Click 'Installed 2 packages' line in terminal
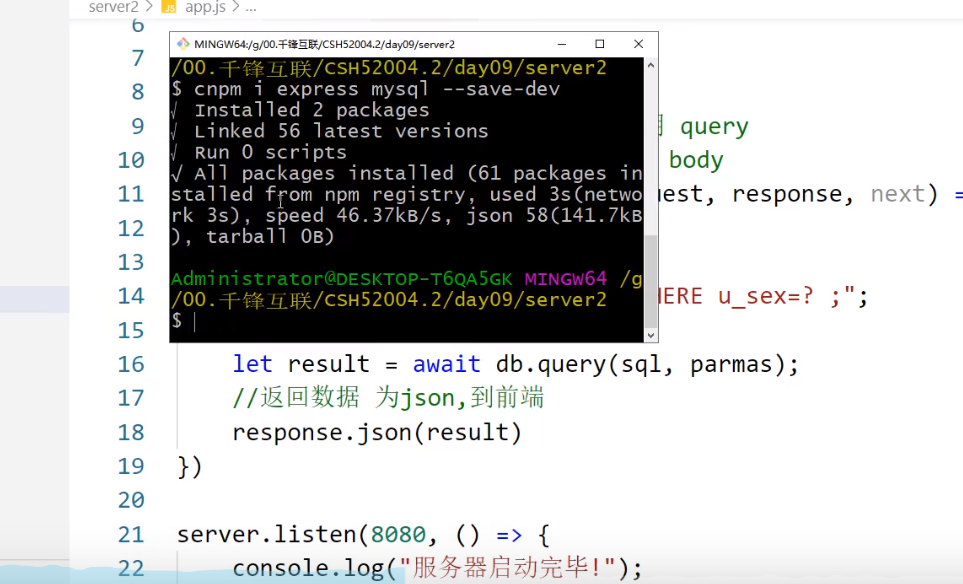 point(312,110)
